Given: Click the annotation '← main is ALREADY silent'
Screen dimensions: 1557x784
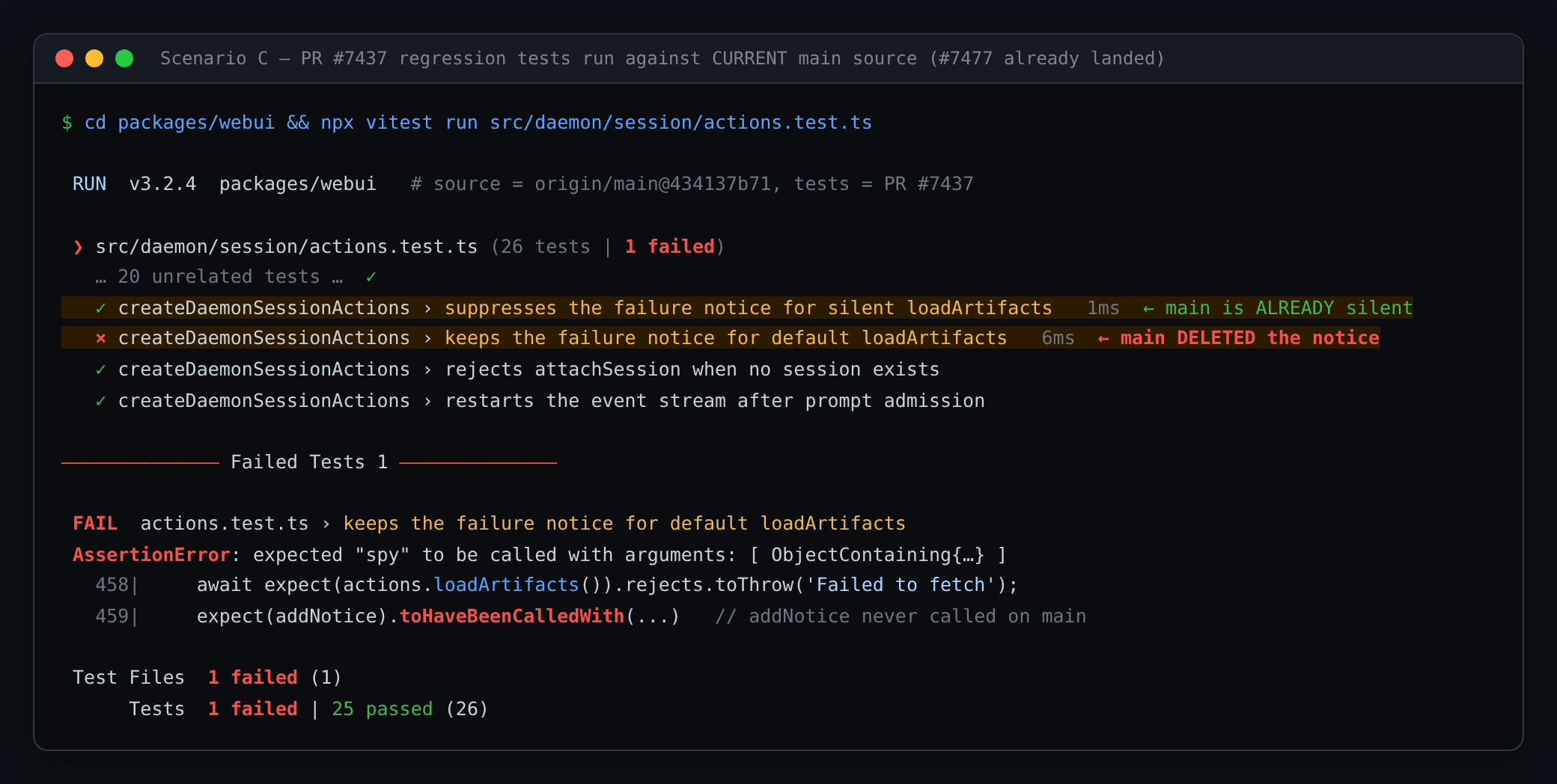Looking at the screenshot, I should [x=1278, y=308].
